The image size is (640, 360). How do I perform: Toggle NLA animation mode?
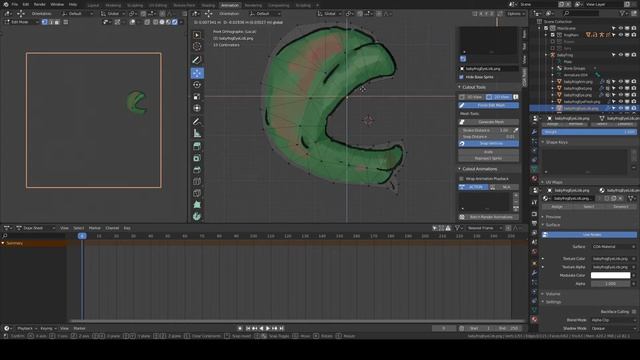tap(503, 187)
